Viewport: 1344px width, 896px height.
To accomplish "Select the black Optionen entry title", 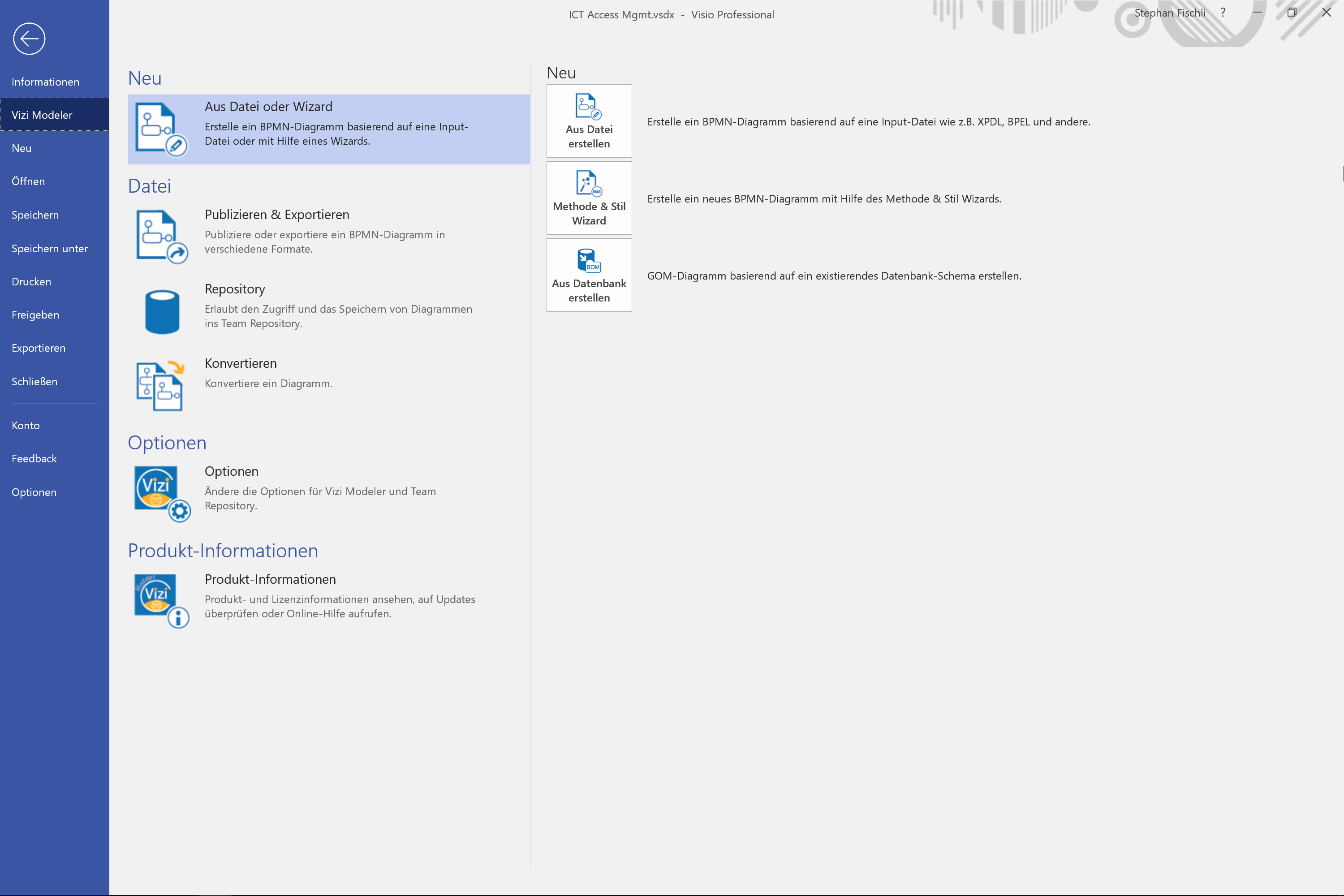I will [x=232, y=471].
